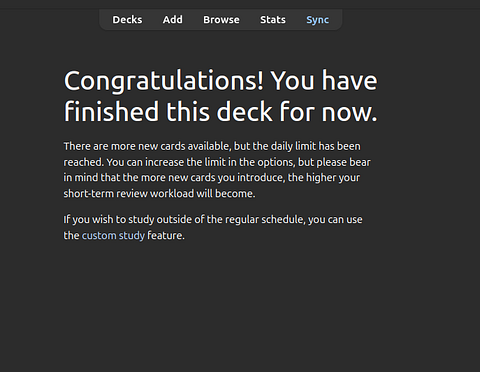480x372 pixels.
Task: Click 'in mind that the more new cards' line
Action: coord(212,178)
